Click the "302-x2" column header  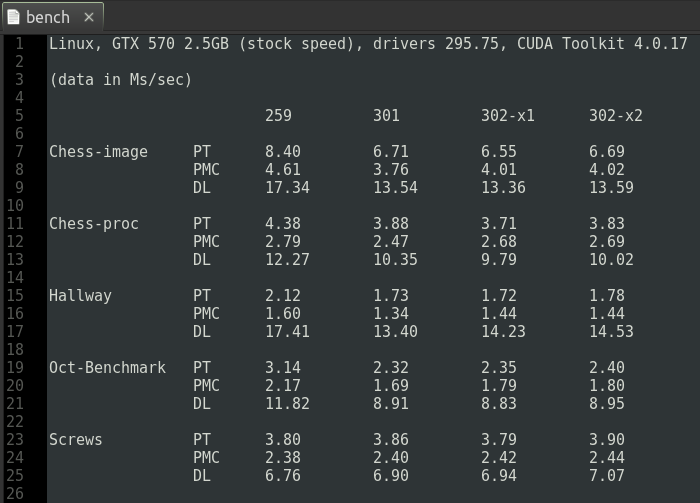pos(615,116)
